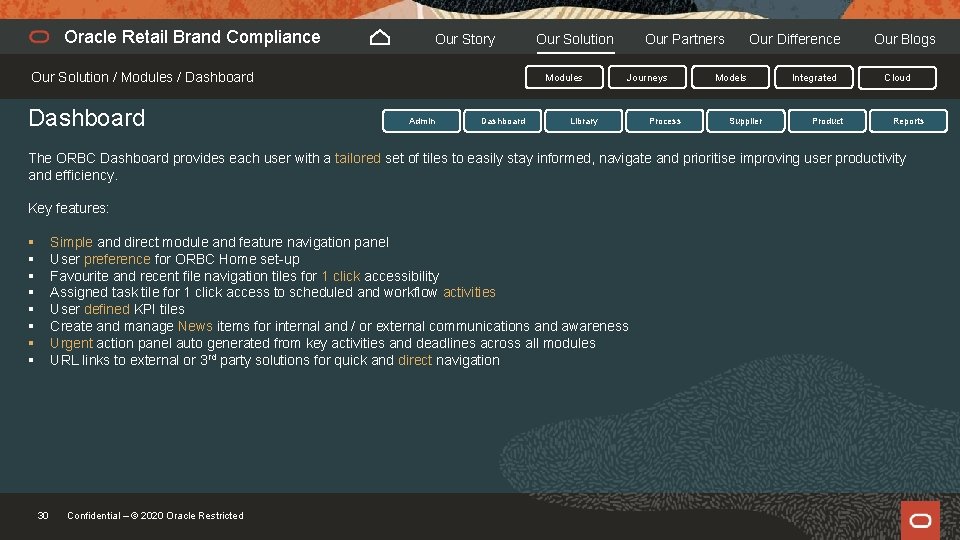The image size is (960, 540).
Task: Select the Modules button
Action: click(564, 78)
